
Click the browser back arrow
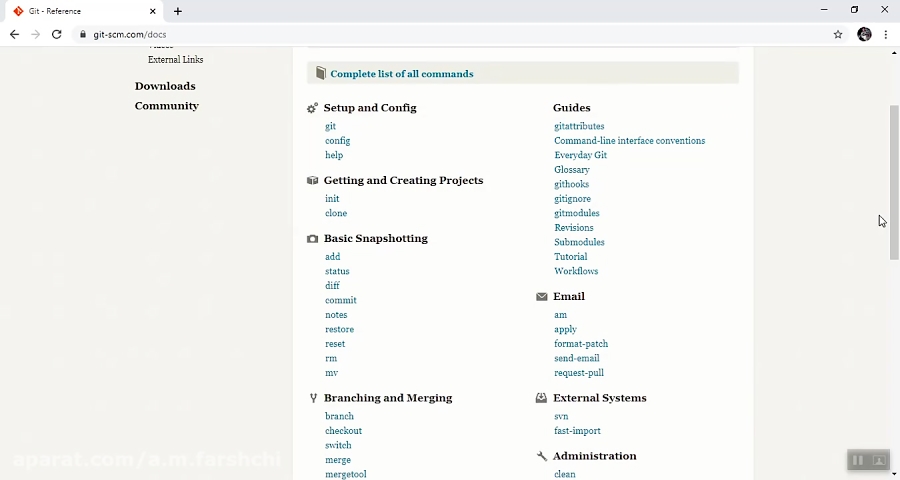coord(14,34)
